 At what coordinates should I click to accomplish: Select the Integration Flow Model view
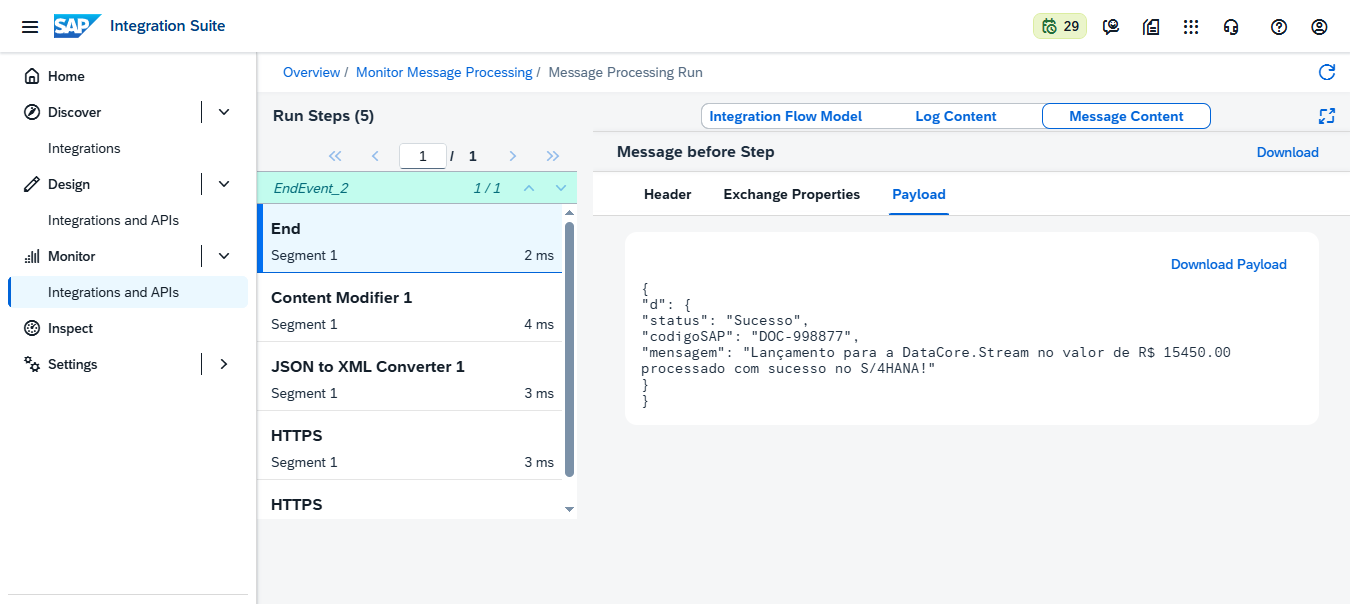click(x=785, y=116)
